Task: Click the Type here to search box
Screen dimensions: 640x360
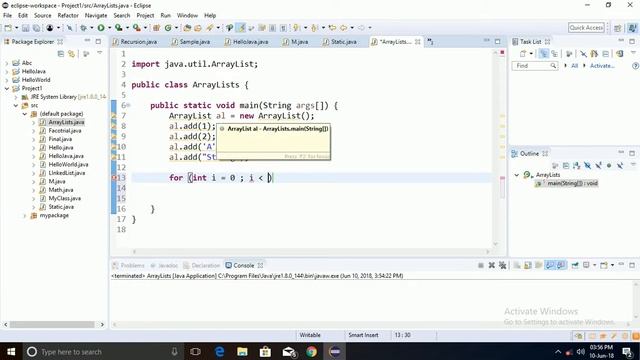Action: [102, 351]
